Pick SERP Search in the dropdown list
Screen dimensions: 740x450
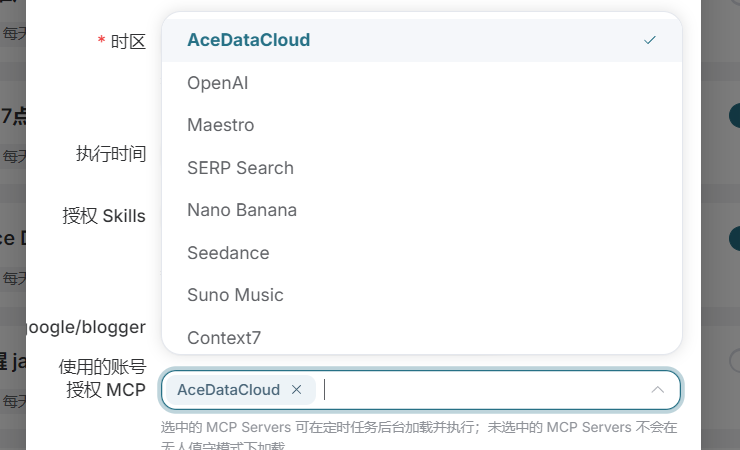click(421, 168)
